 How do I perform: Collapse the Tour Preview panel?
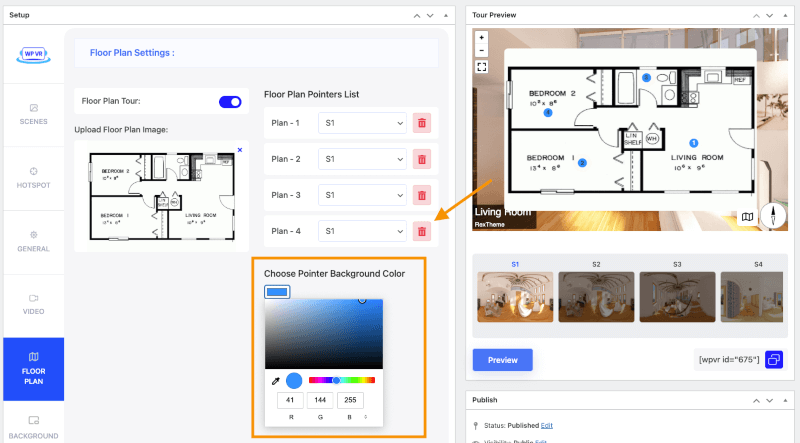click(x=785, y=16)
